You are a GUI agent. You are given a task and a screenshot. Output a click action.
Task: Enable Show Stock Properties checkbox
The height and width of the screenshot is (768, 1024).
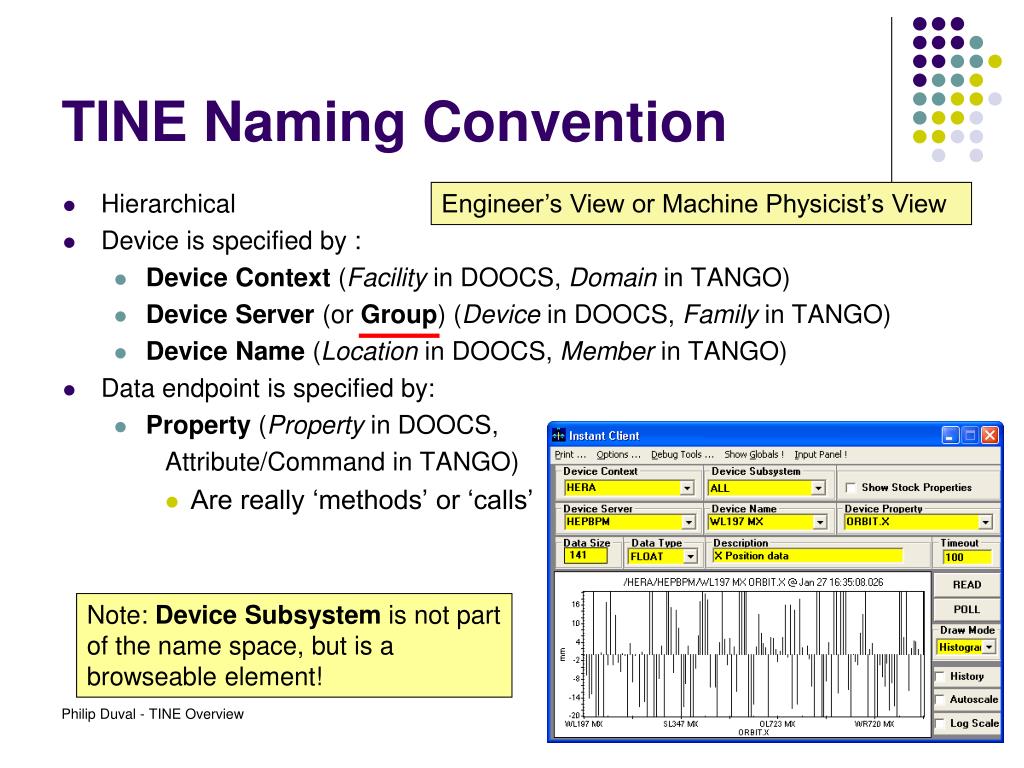coord(850,488)
